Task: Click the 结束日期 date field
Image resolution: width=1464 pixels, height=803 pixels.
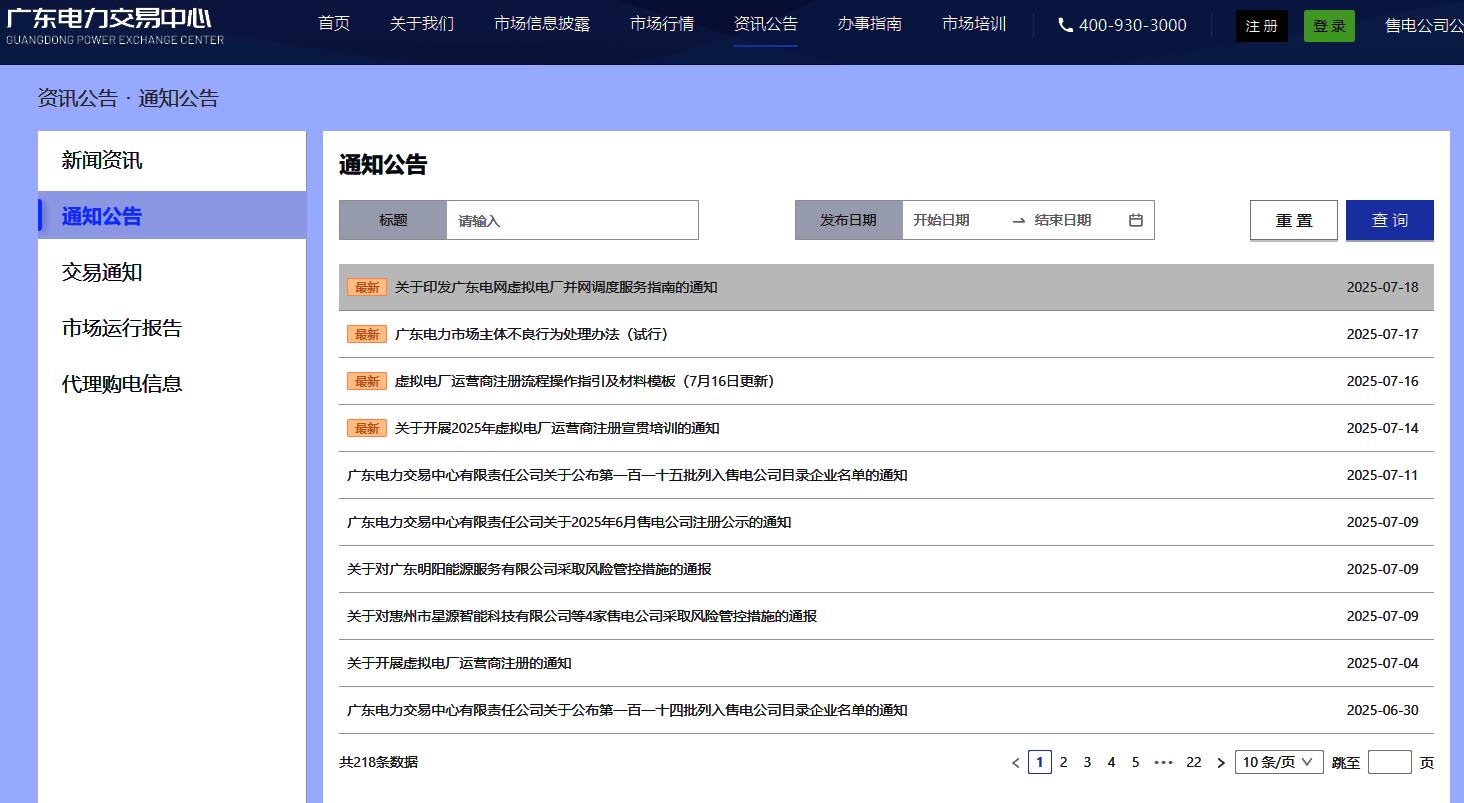Action: [1075, 220]
